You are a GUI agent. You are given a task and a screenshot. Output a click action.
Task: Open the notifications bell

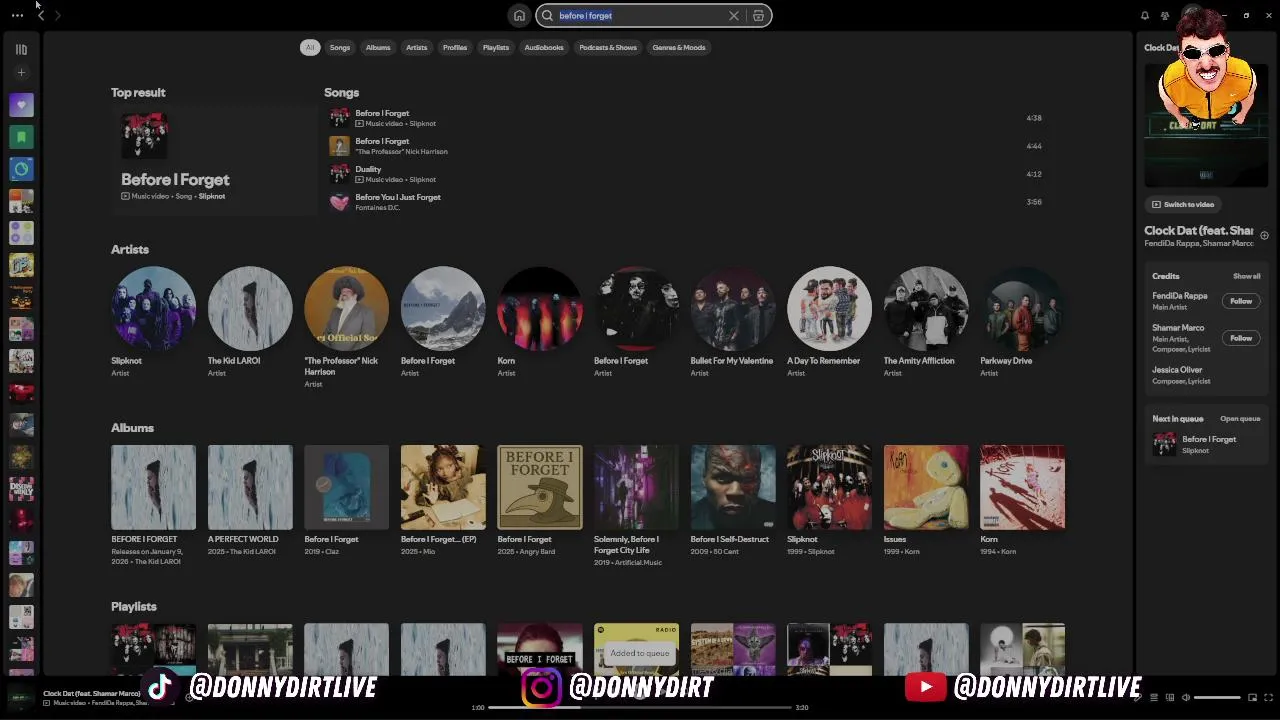click(1145, 15)
